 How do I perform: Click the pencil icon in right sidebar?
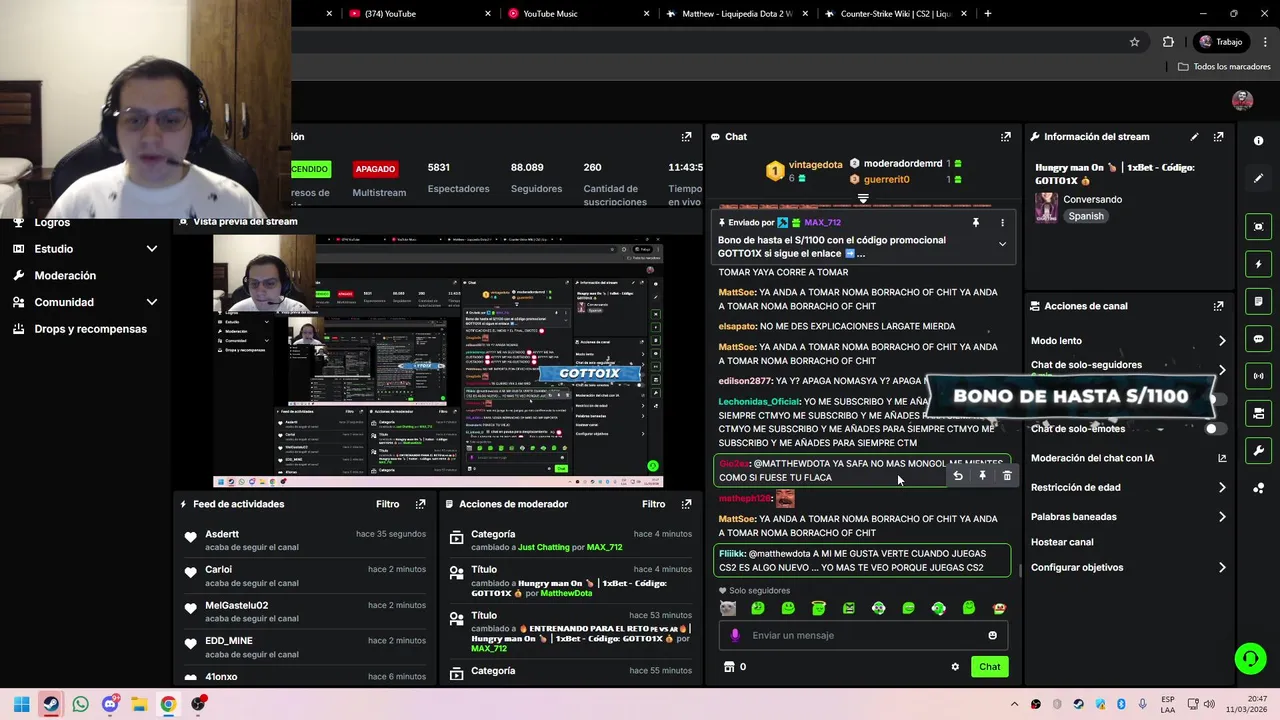pos(1258,178)
